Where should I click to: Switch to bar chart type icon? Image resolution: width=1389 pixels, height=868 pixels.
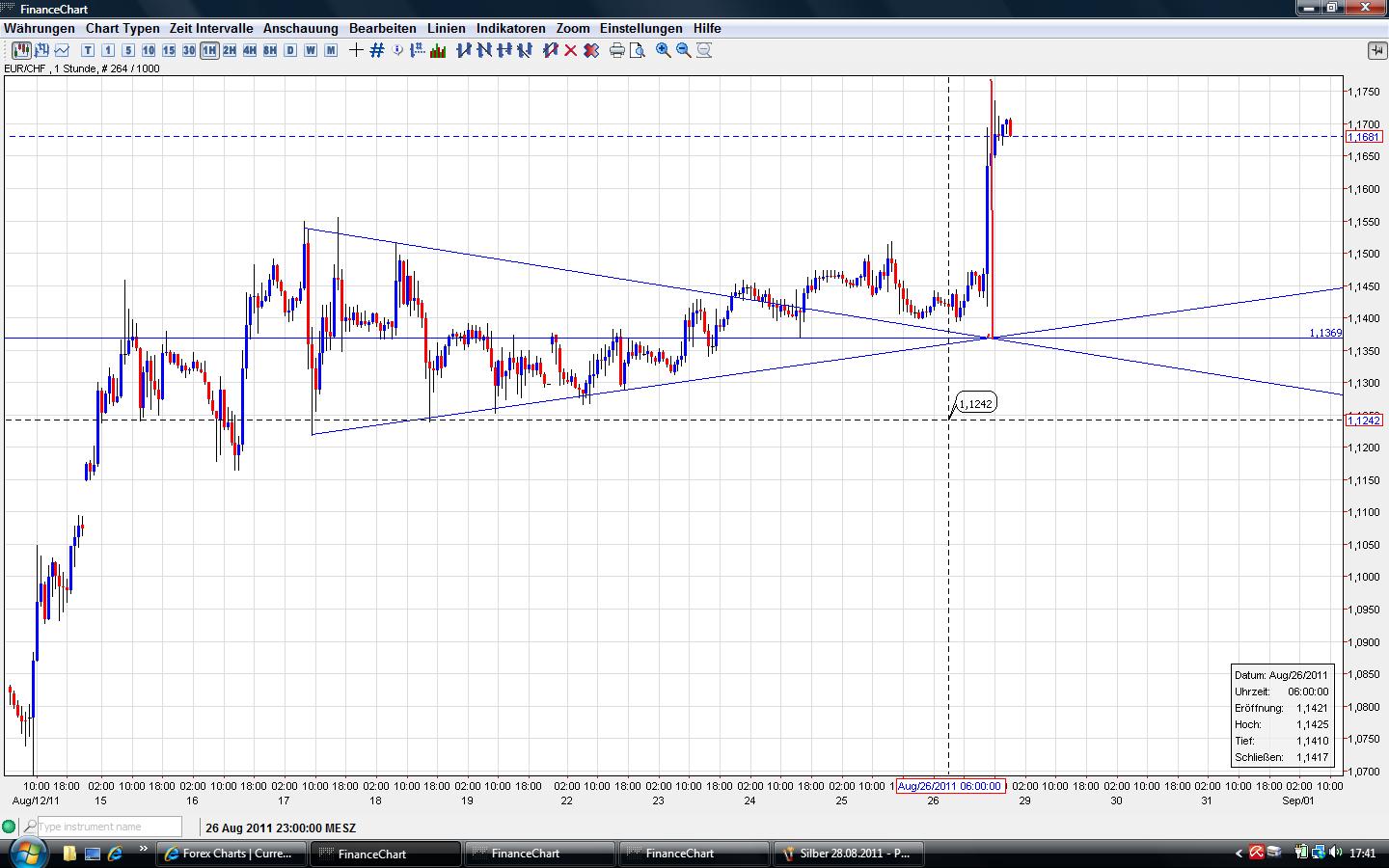tap(41, 50)
